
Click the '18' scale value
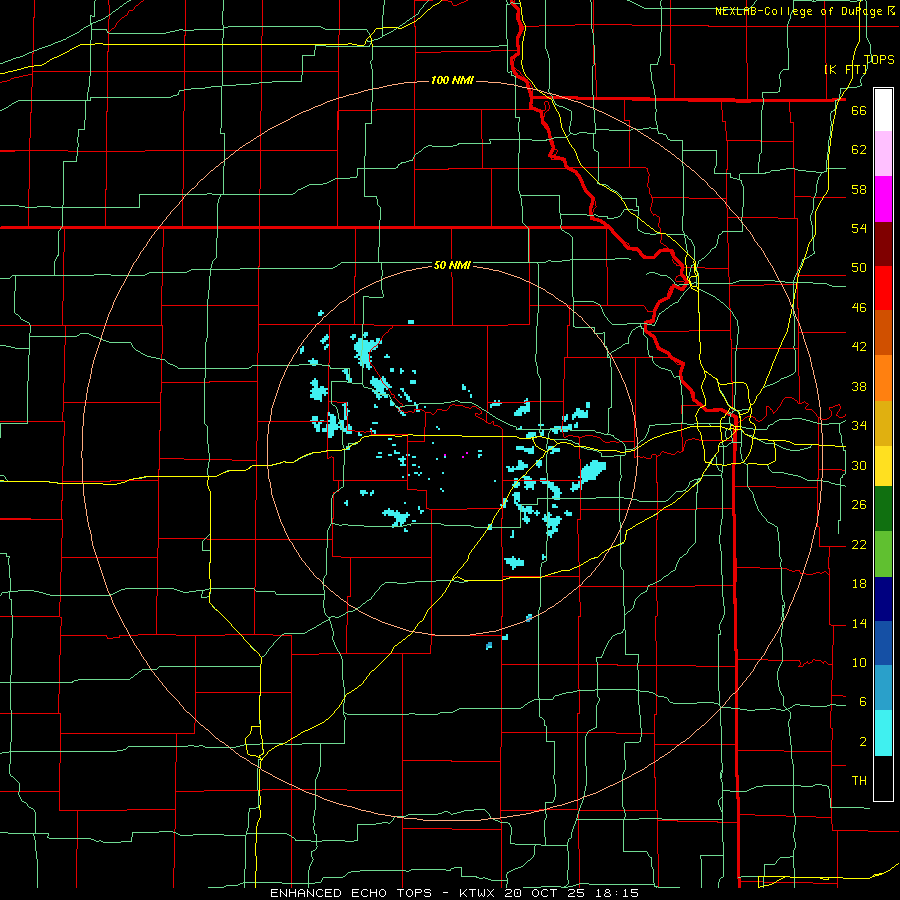click(x=859, y=584)
